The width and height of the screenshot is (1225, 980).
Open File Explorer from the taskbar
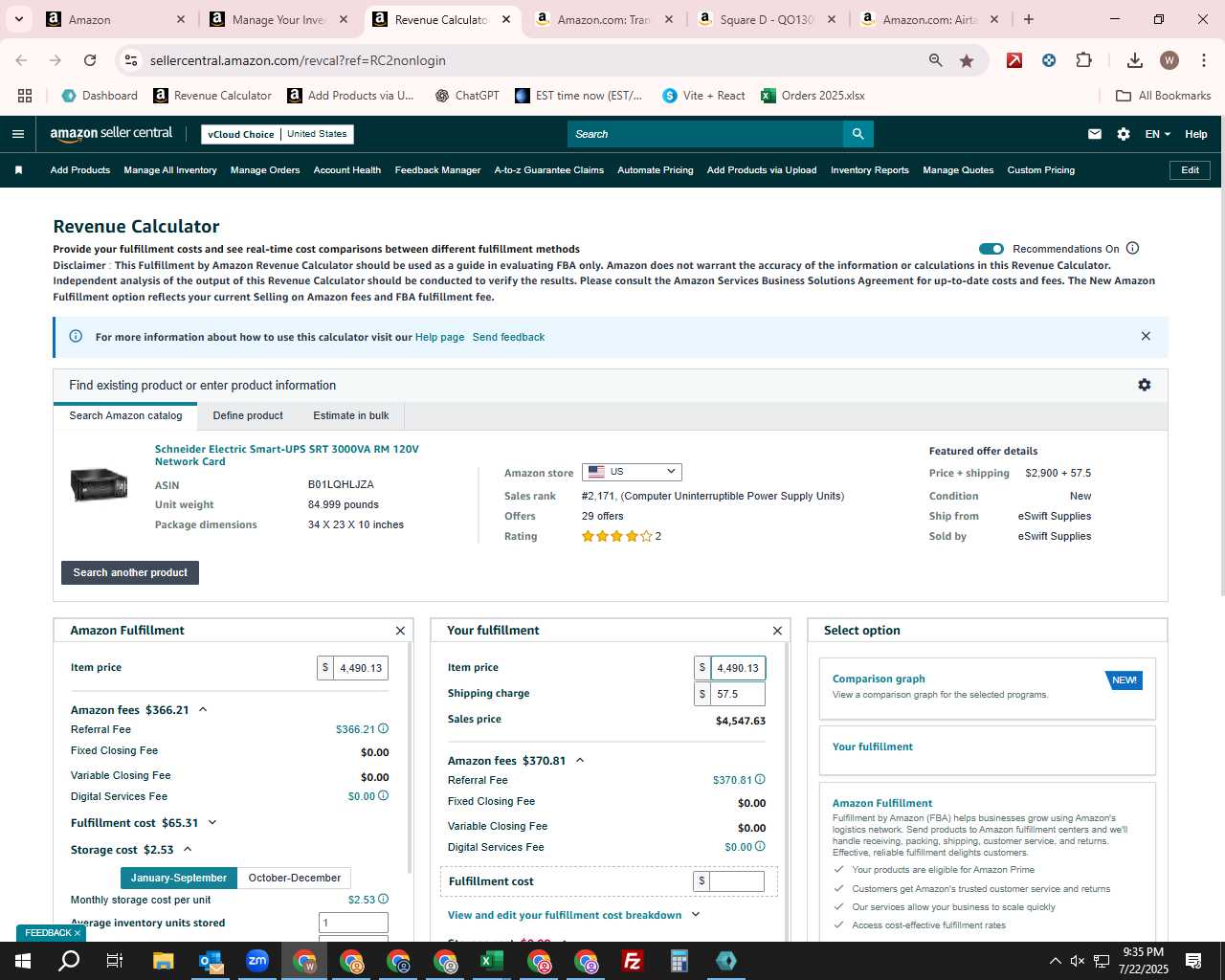[164, 961]
